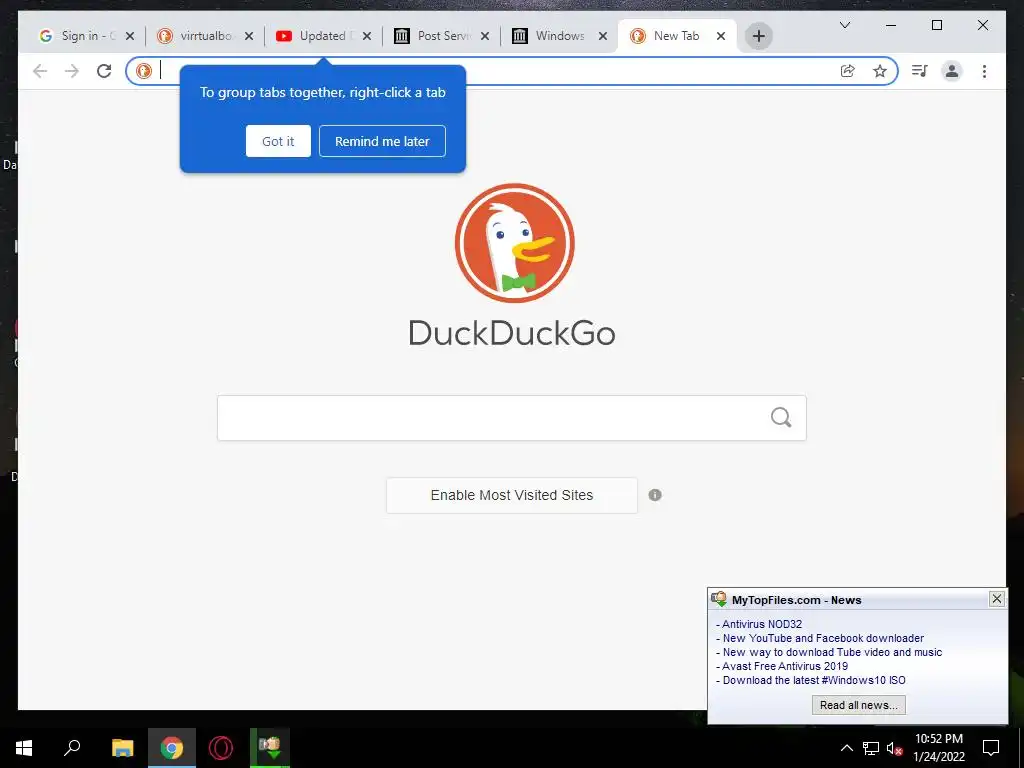This screenshot has height=768, width=1024.
Task: Open File Explorer from taskbar
Action: [x=122, y=748]
